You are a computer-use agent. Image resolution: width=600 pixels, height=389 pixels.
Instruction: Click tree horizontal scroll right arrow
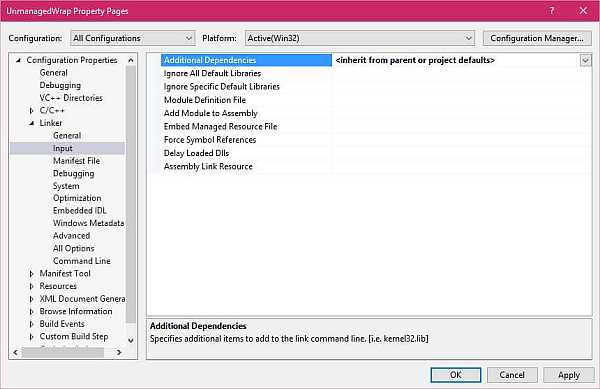point(119,352)
